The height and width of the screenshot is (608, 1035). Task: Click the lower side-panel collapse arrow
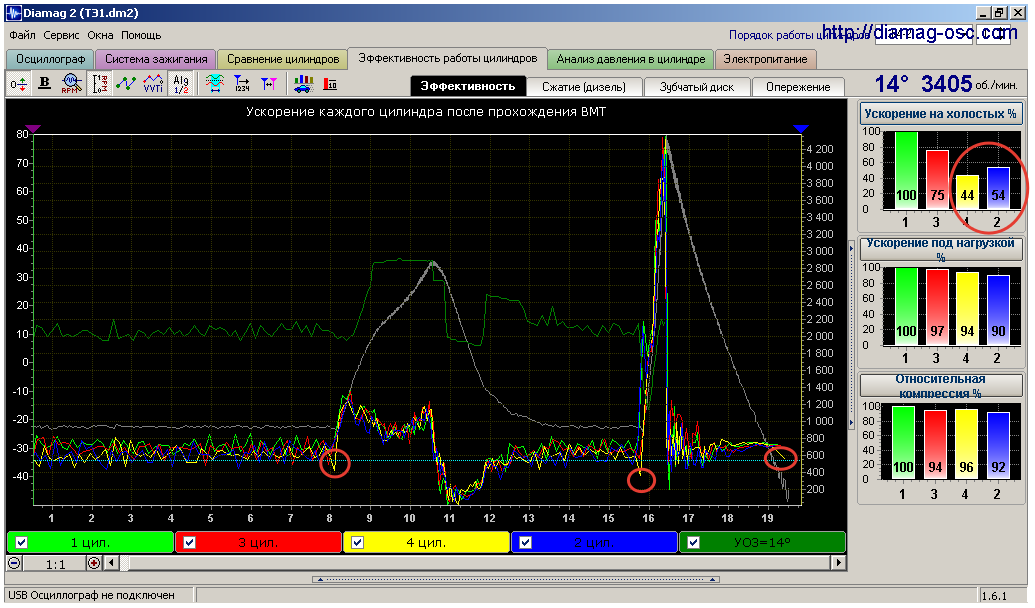tap(851, 422)
